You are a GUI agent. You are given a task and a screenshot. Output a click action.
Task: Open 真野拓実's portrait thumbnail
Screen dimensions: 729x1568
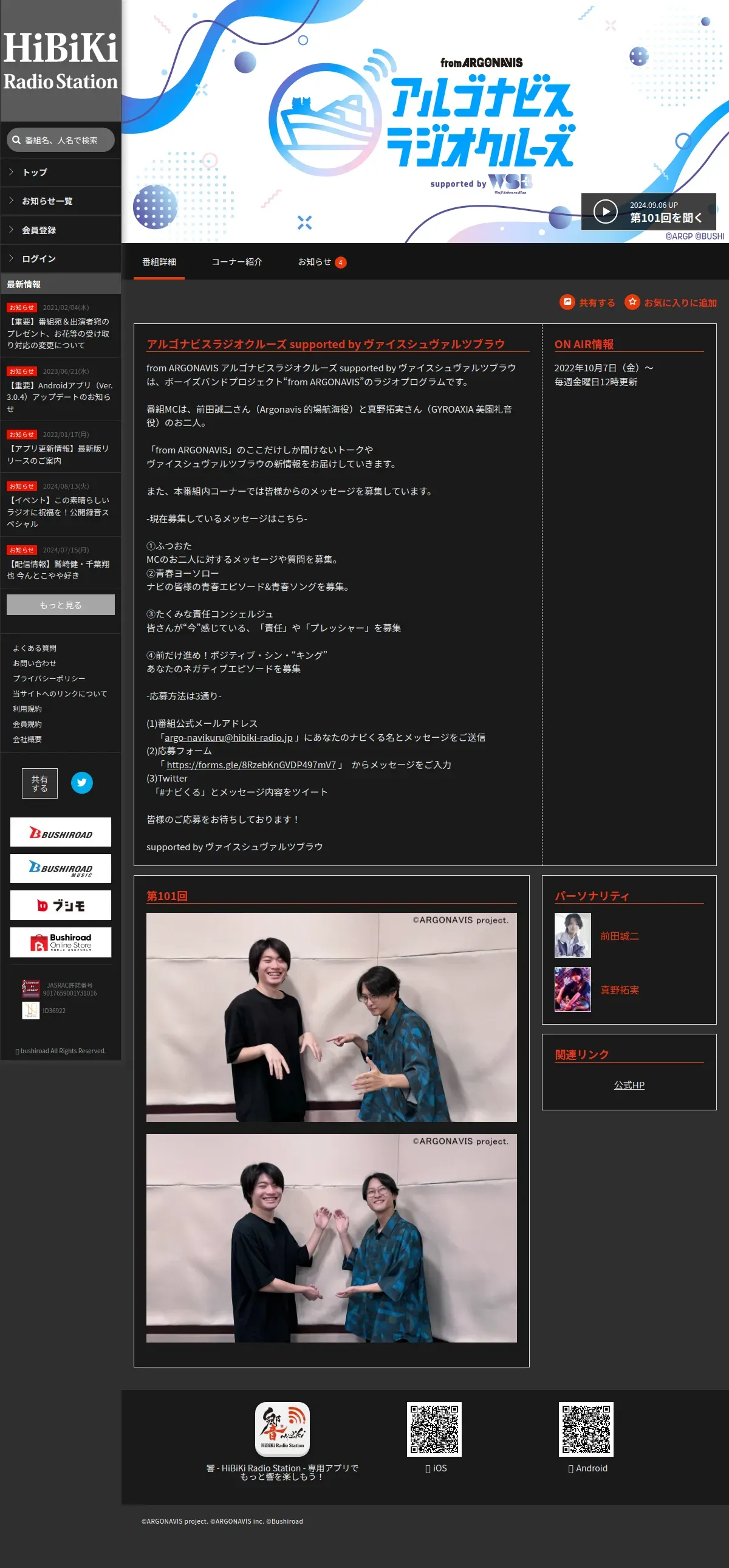pos(573,990)
